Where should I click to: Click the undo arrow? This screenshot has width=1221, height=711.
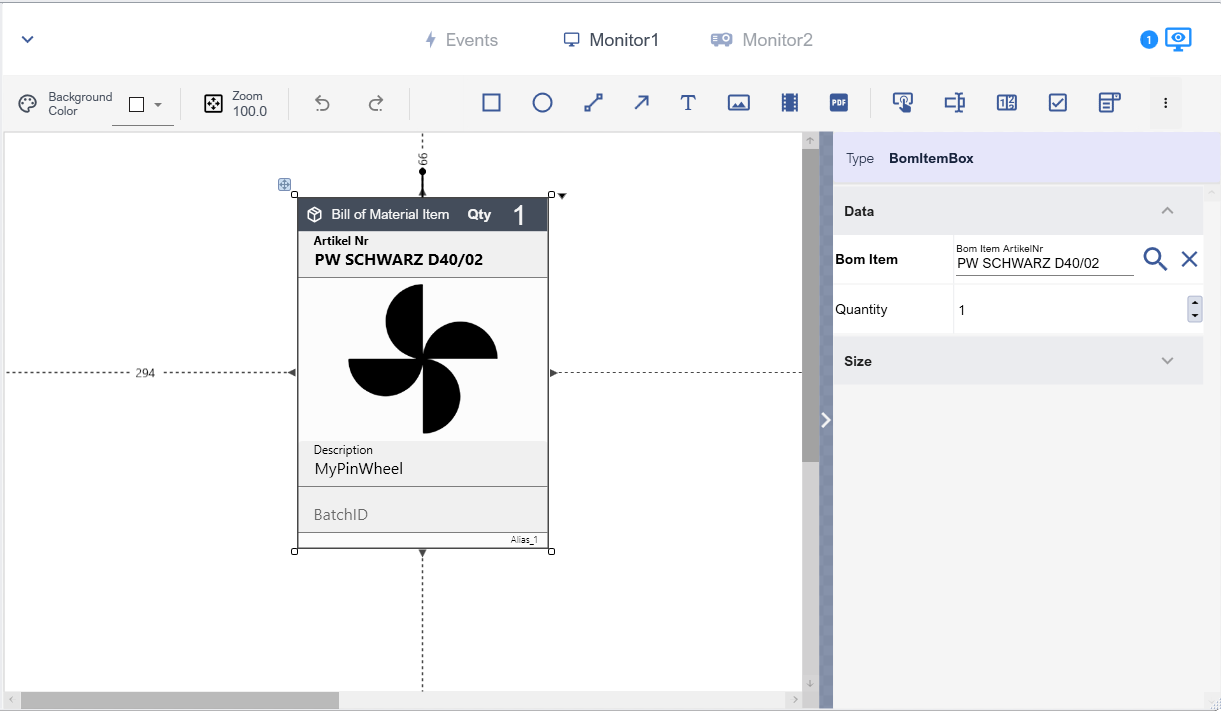click(x=322, y=103)
